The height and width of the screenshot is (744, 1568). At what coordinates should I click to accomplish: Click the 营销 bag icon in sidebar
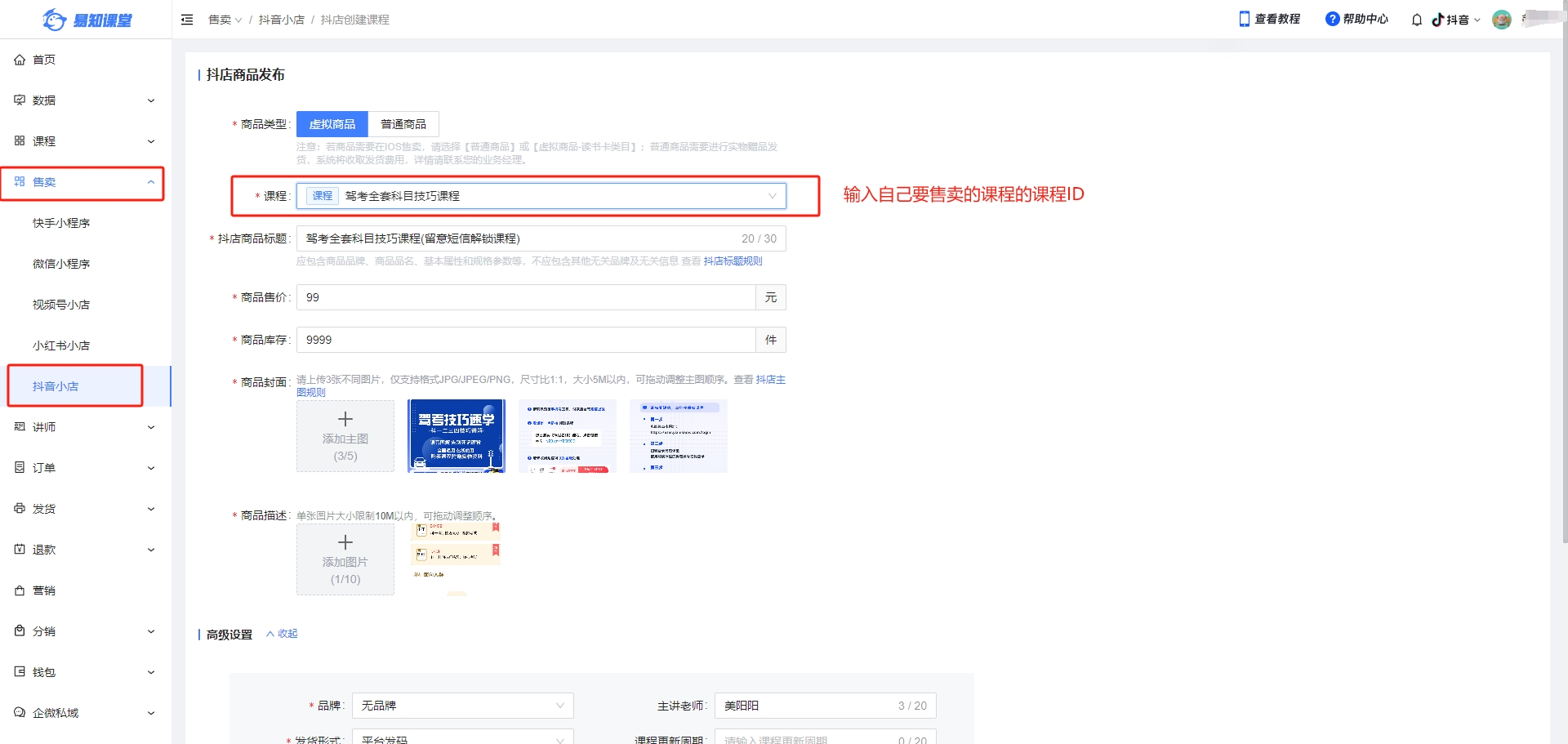coord(20,590)
